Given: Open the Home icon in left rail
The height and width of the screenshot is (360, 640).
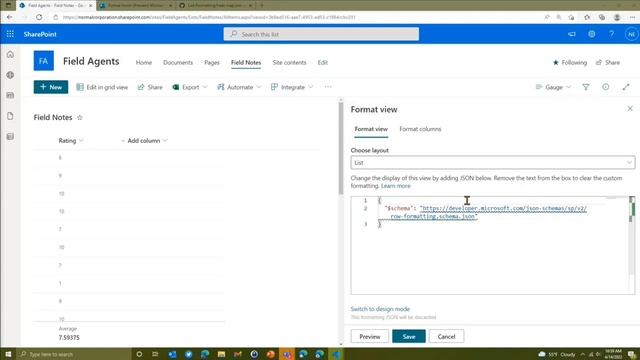Looking at the screenshot, I should coord(10,54).
